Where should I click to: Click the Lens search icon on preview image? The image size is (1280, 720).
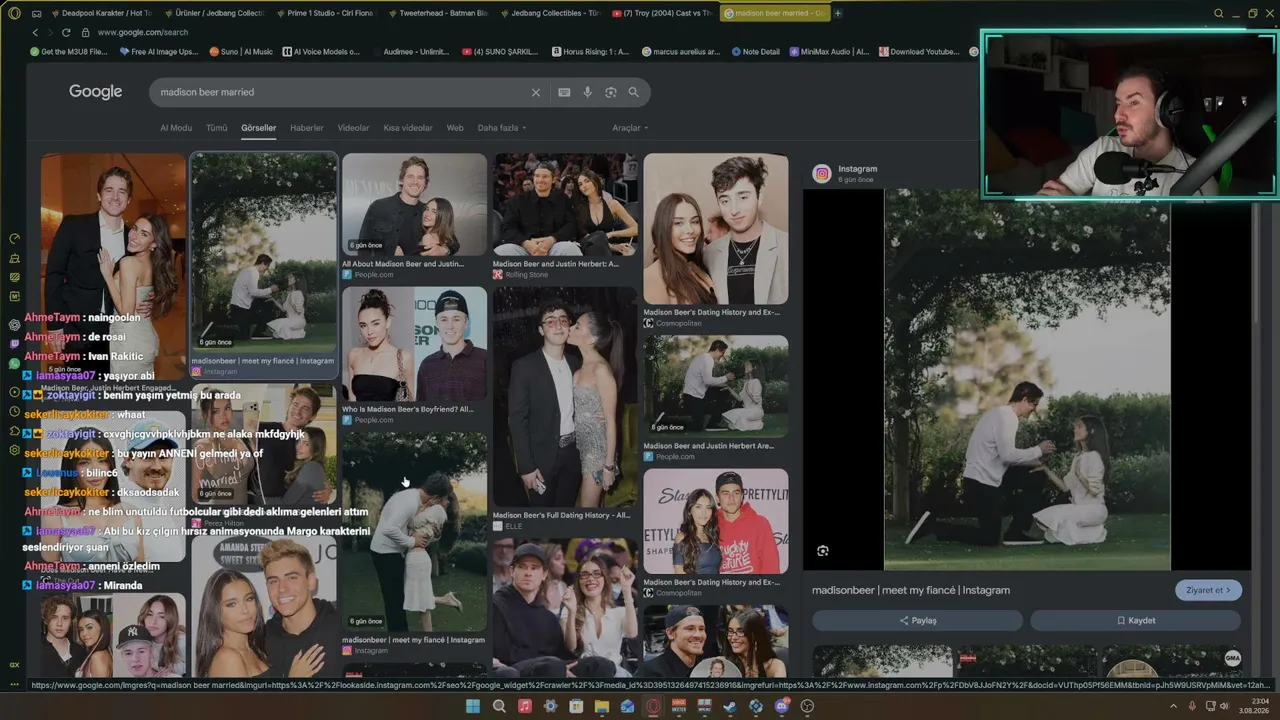[822, 551]
